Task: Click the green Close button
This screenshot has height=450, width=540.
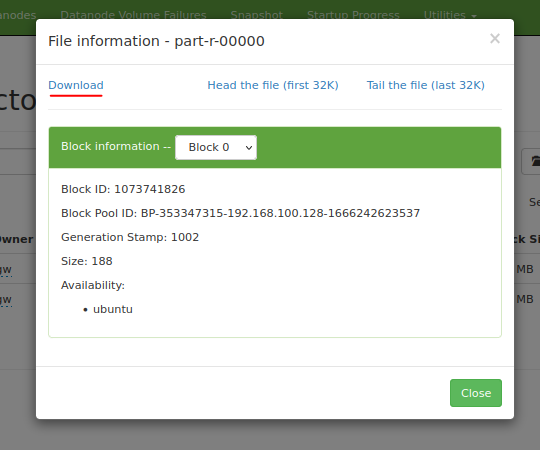Action: (x=476, y=393)
